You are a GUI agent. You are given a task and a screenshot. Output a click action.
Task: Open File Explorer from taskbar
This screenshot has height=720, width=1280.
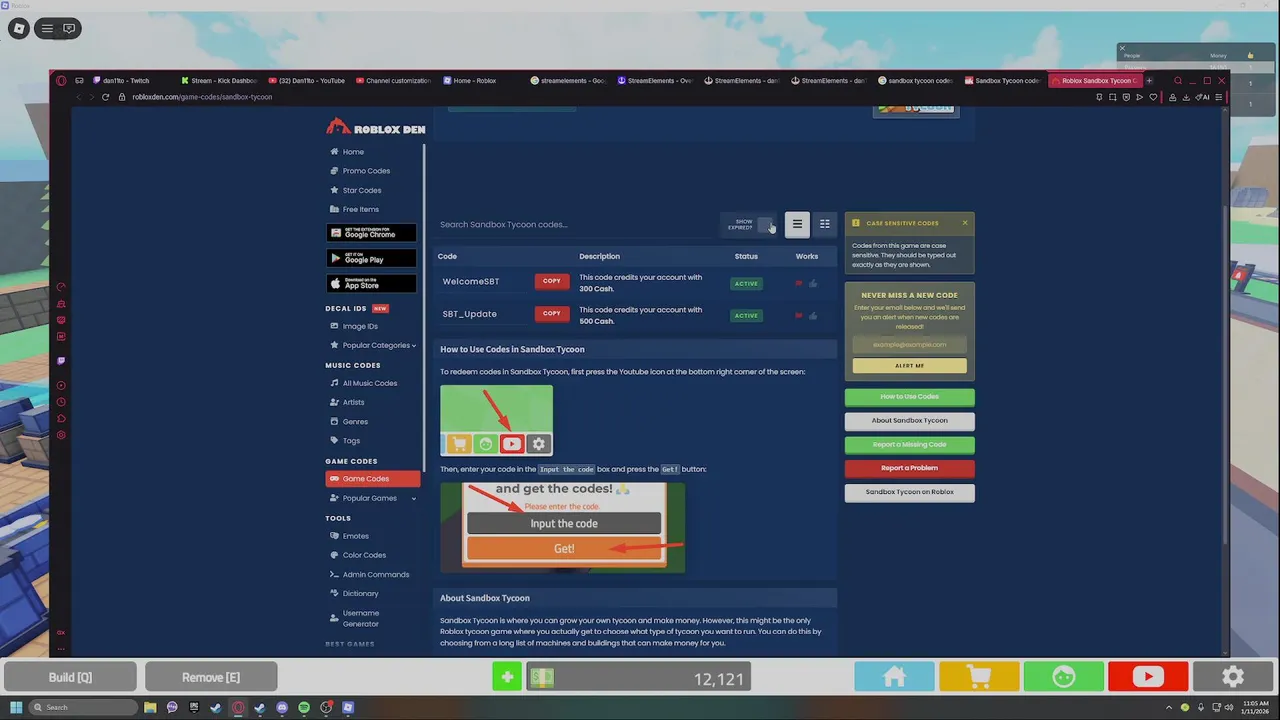pyautogui.click(x=150, y=708)
